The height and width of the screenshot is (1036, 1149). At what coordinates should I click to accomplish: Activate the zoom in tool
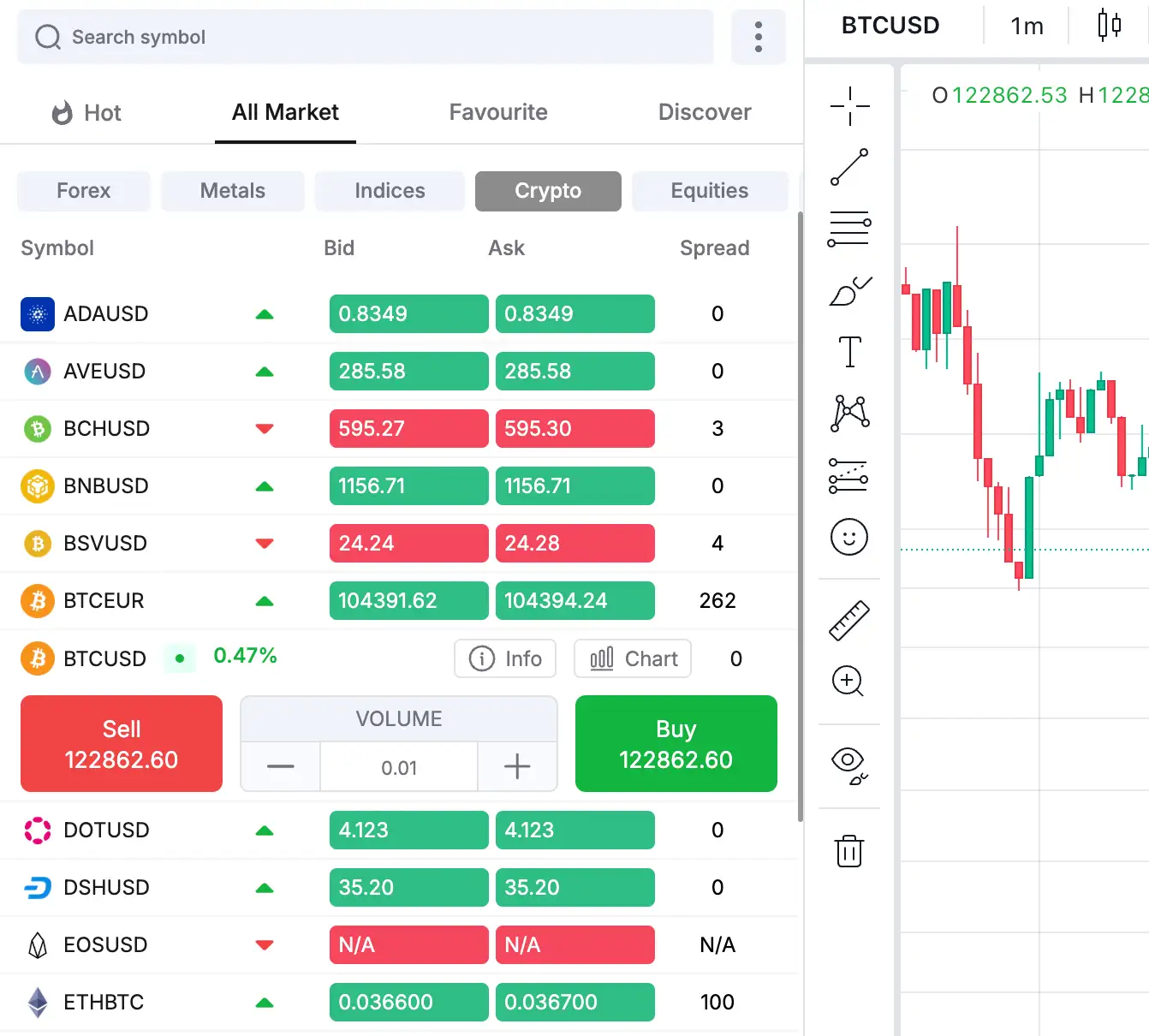point(848,682)
